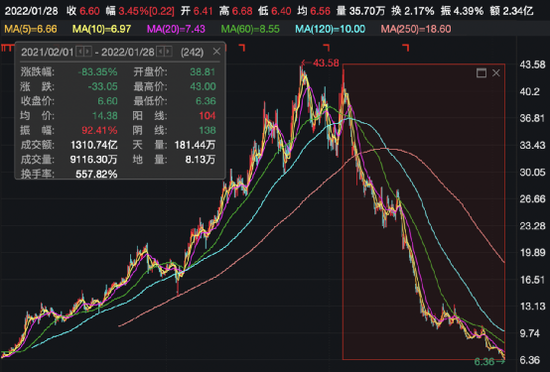The width and height of the screenshot is (550, 372).
Task: Click the 振 4.39% amplitude value
Action: (x=462, y=11)
